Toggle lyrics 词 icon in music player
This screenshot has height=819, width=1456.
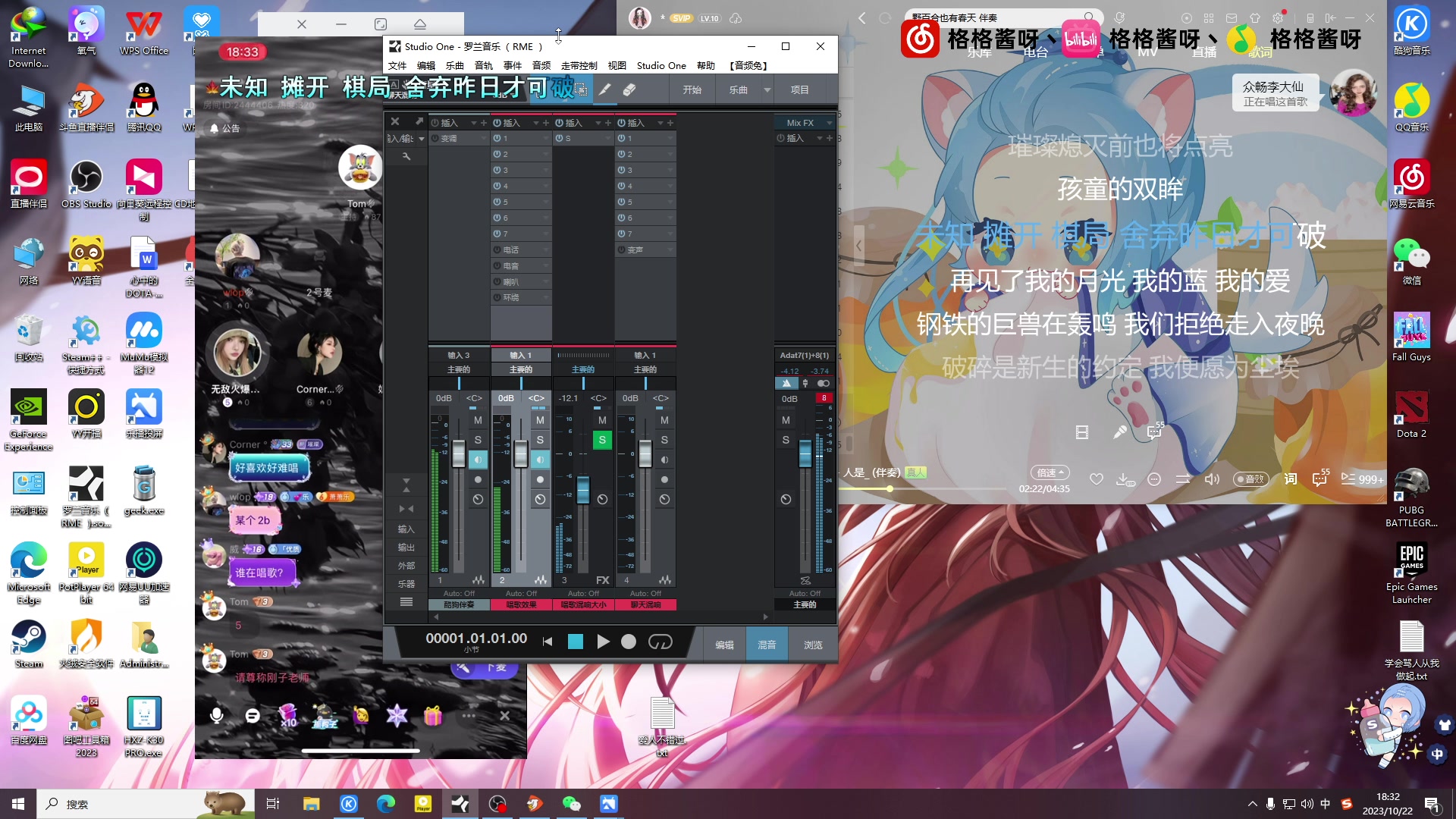point(1291,479)
